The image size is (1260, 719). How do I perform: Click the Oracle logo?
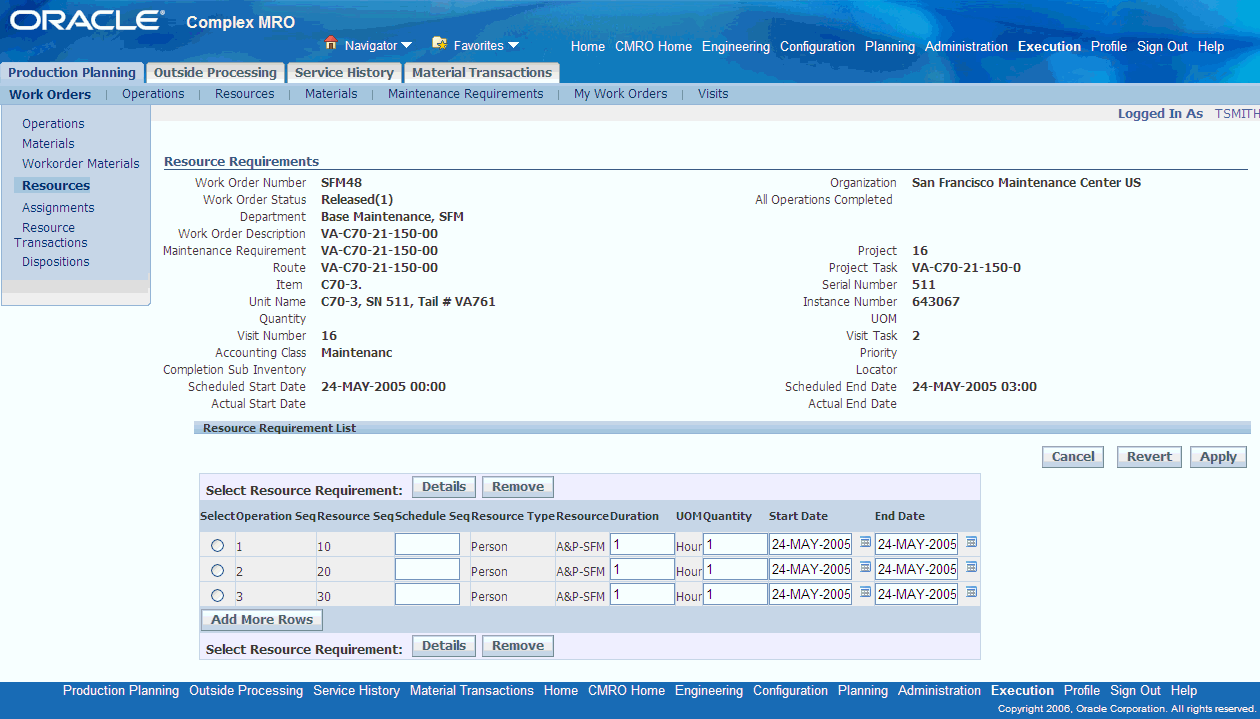pos(87,21)
